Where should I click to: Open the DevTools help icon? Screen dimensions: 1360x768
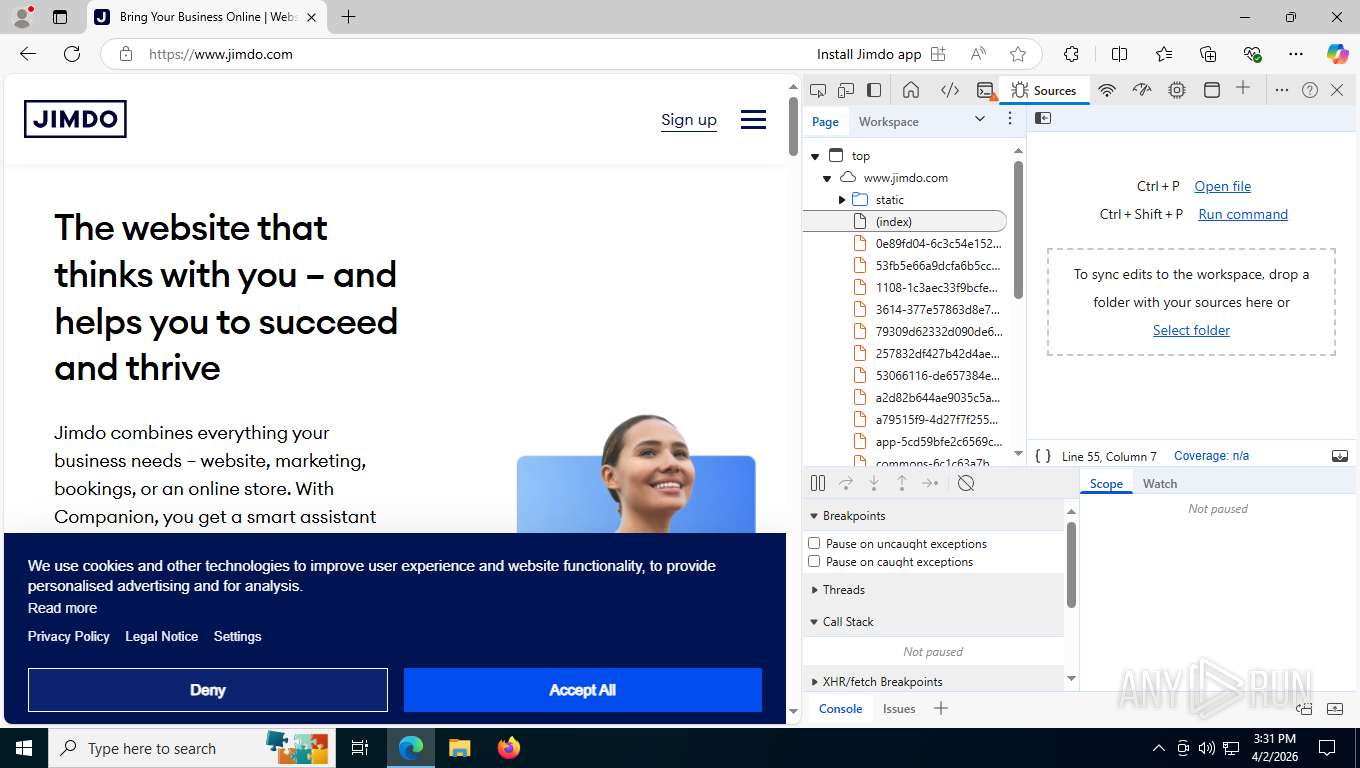click(x=1310, y=90)
